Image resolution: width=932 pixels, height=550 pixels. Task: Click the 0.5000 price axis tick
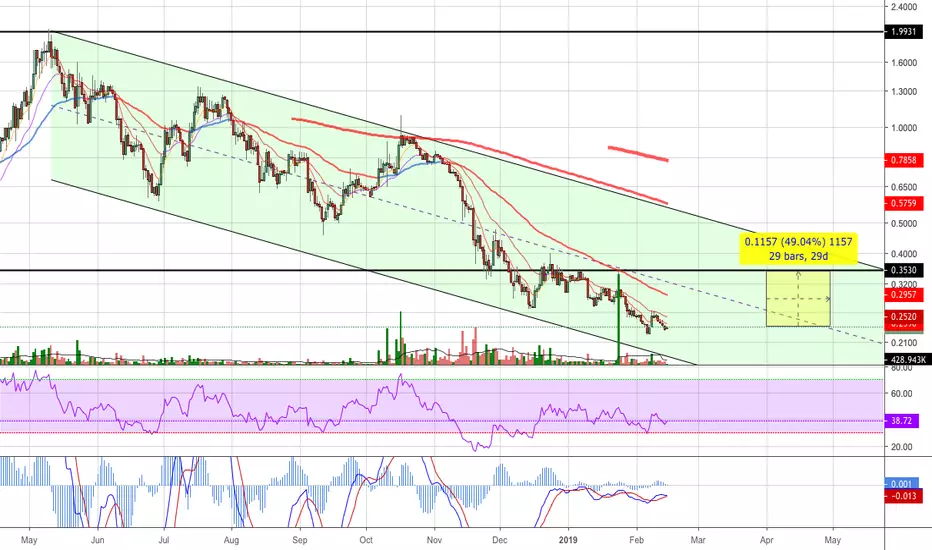[903, 224]
